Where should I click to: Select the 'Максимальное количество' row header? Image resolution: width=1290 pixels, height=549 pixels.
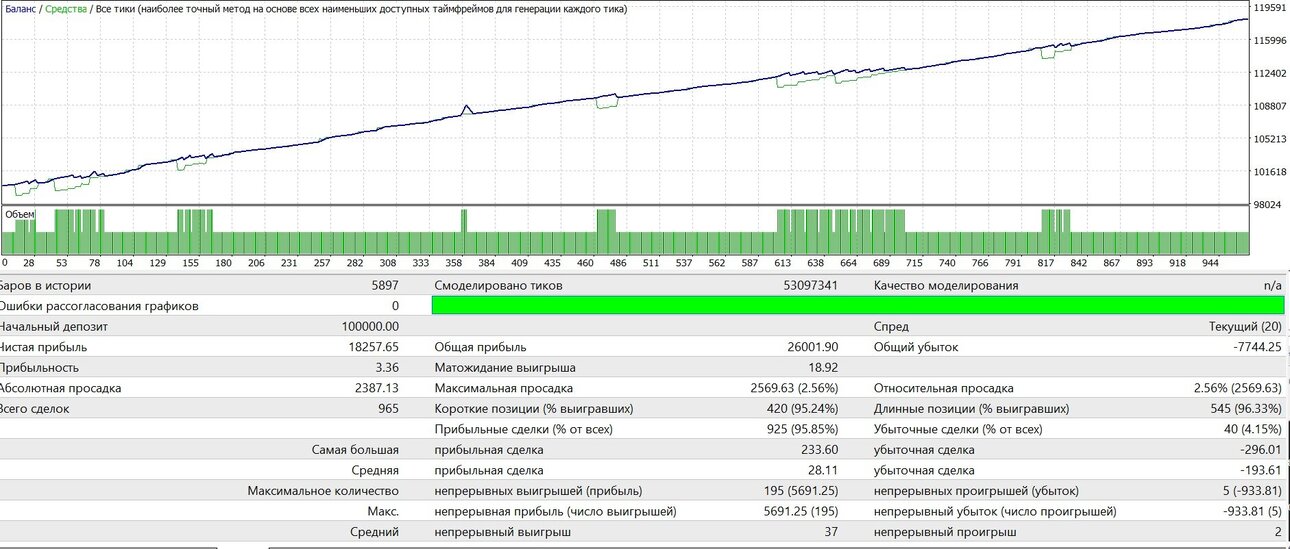tap(323, 491)
